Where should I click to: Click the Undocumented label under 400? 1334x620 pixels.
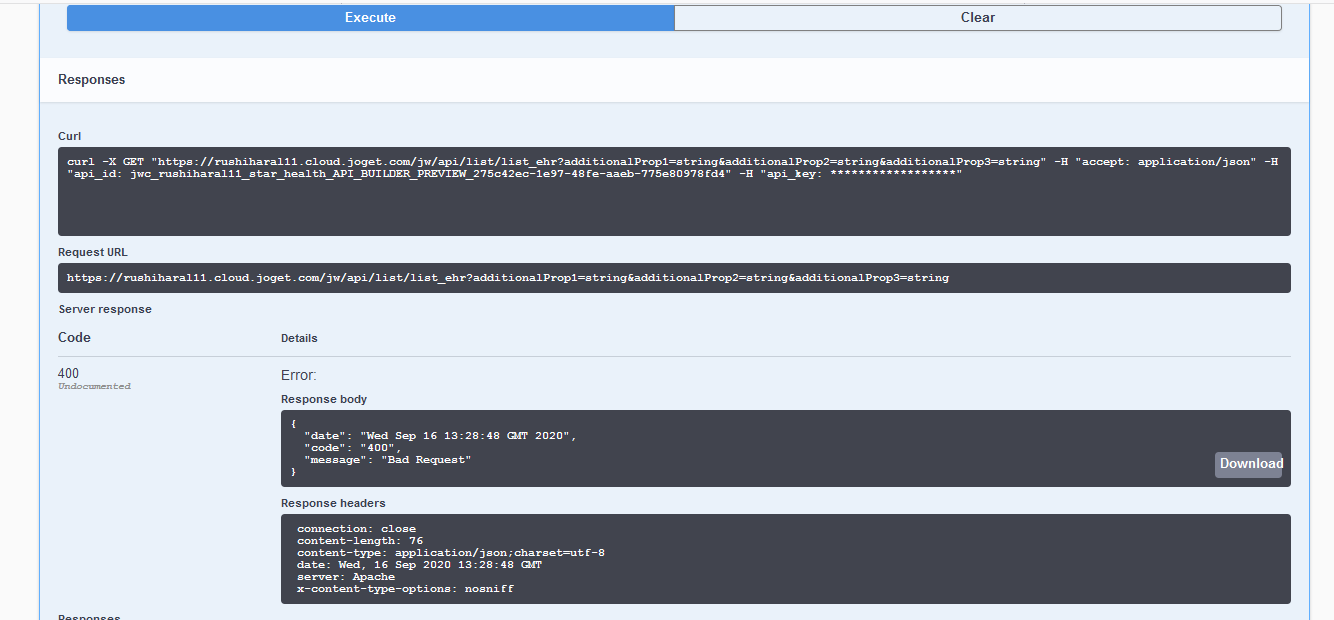pos(94,386)
